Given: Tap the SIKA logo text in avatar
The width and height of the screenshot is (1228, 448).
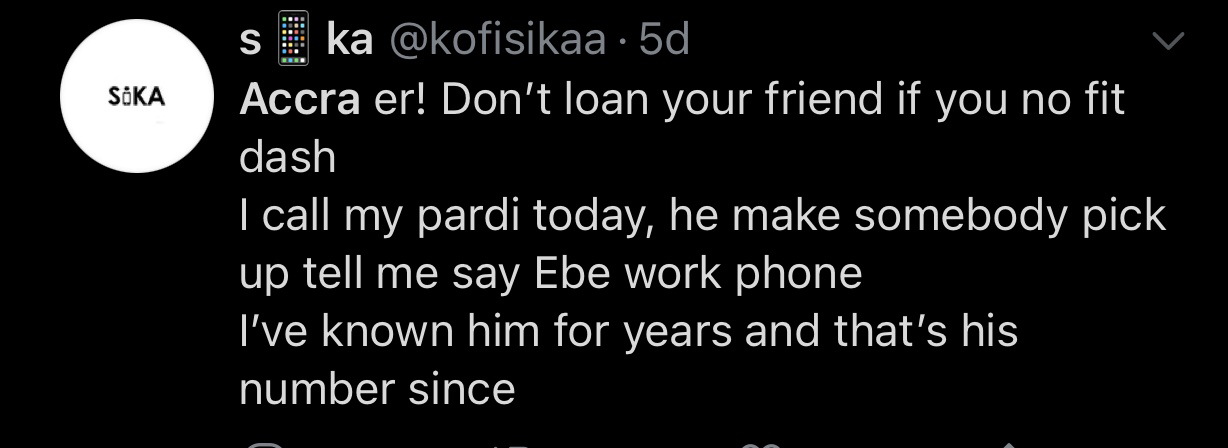Looking at the screenshot, I should pos(136,98).
